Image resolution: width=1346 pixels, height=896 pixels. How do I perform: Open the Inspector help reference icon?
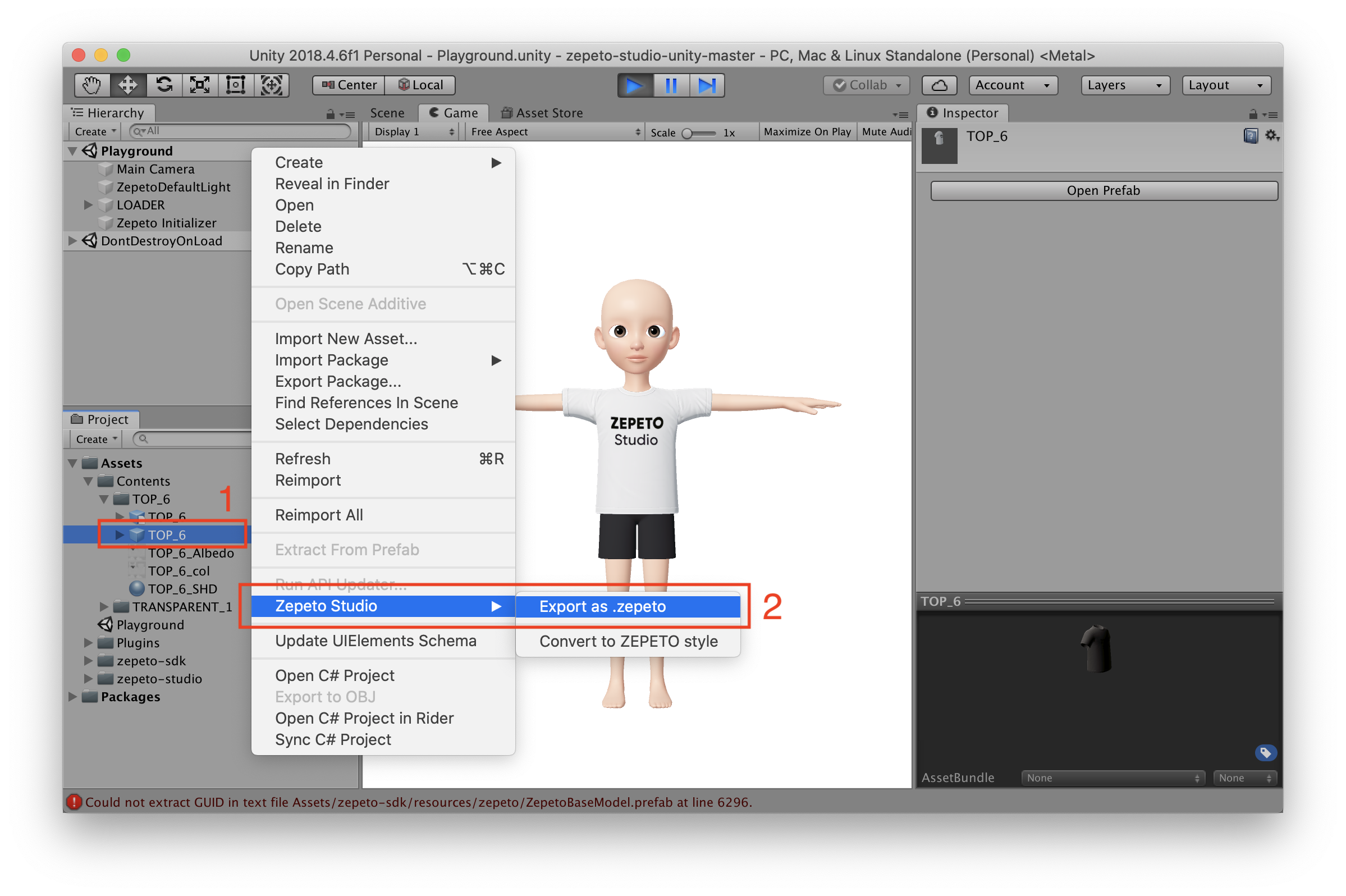pyautogui.click(x=1251, y=136)
